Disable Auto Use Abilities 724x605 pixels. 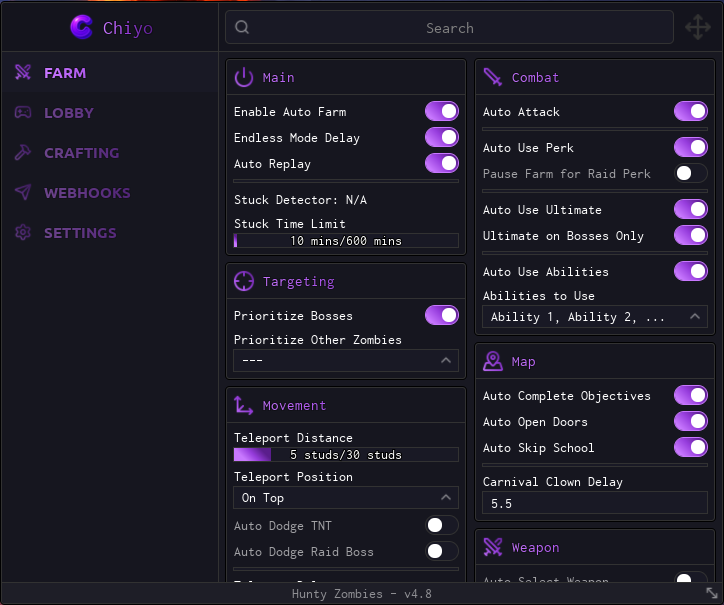(x=691, y=271)
